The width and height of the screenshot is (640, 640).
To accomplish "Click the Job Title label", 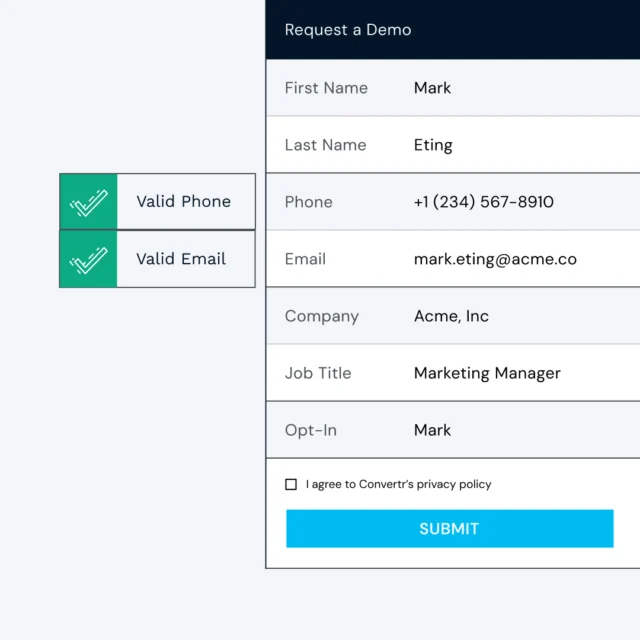I will pos(318,373).
